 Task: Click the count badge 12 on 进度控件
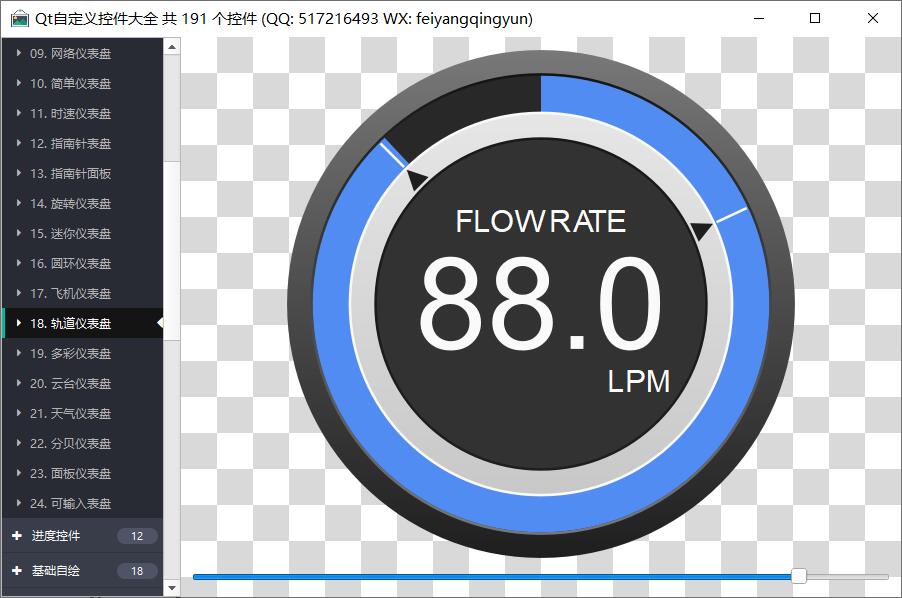click(x=137, y=536)
